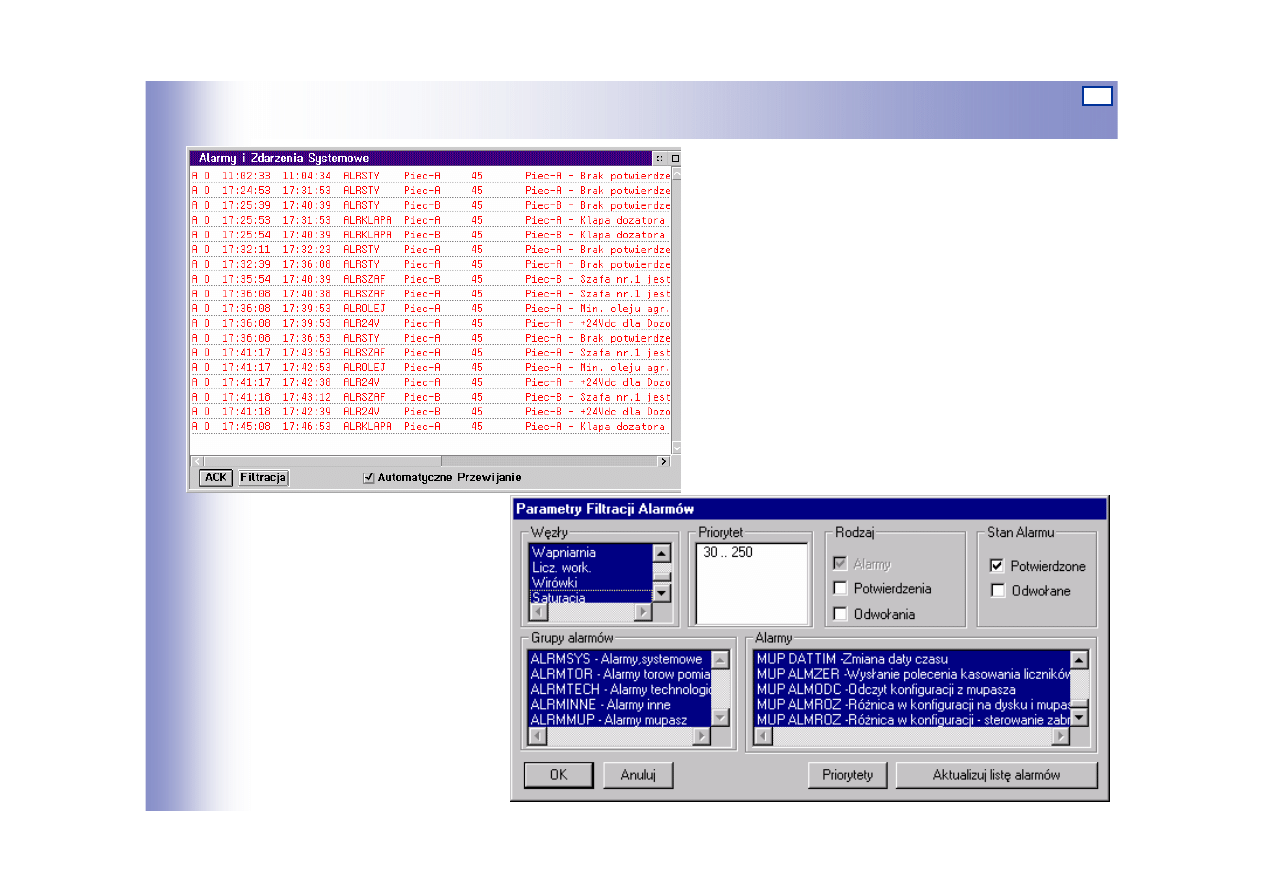Click Anuluj to cancel filtering
Image resolution: width=1263 pixels, height=893 pixels.
[637, 775]
